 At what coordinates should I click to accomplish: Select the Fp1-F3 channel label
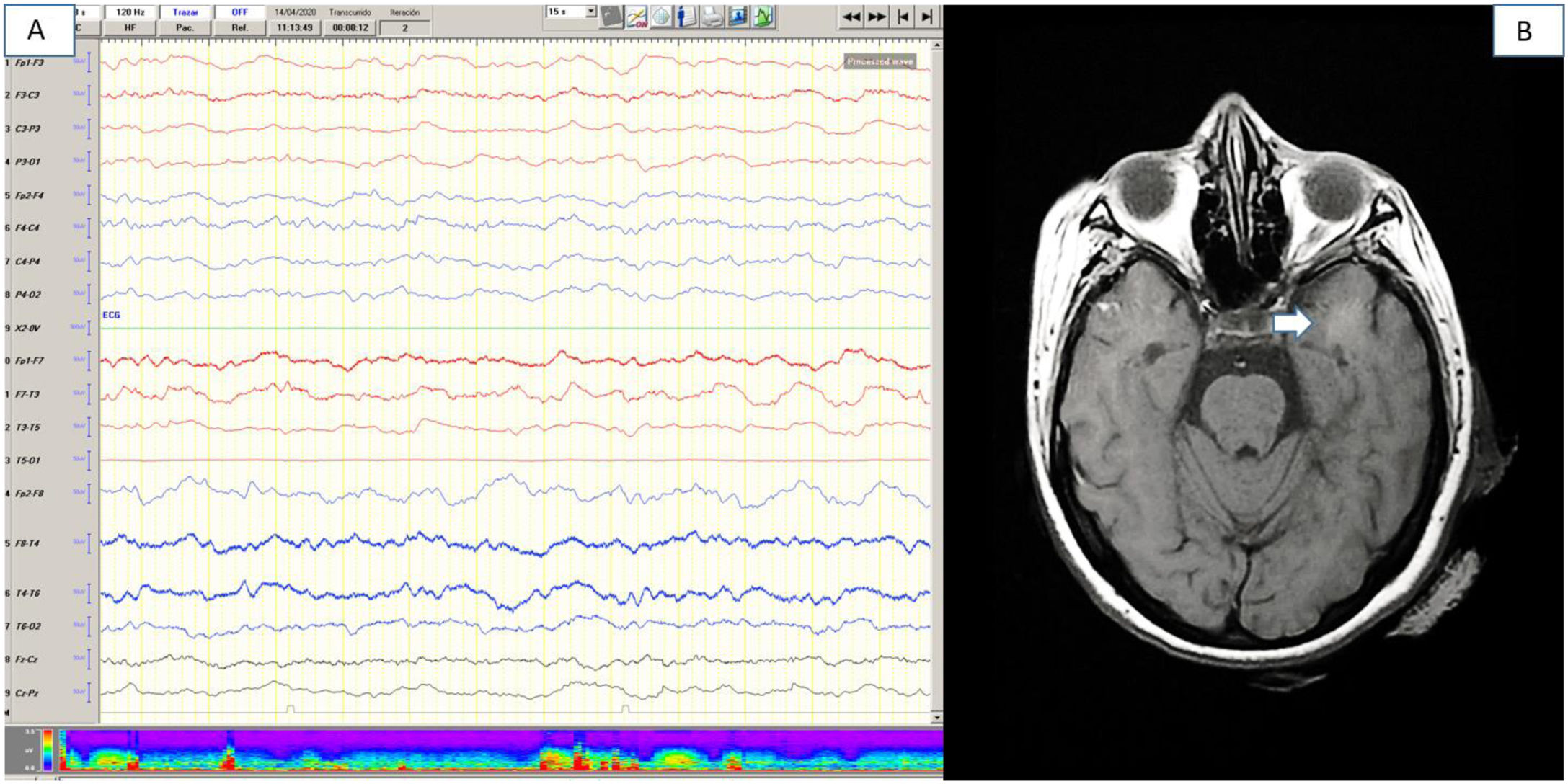coord(30,63)
